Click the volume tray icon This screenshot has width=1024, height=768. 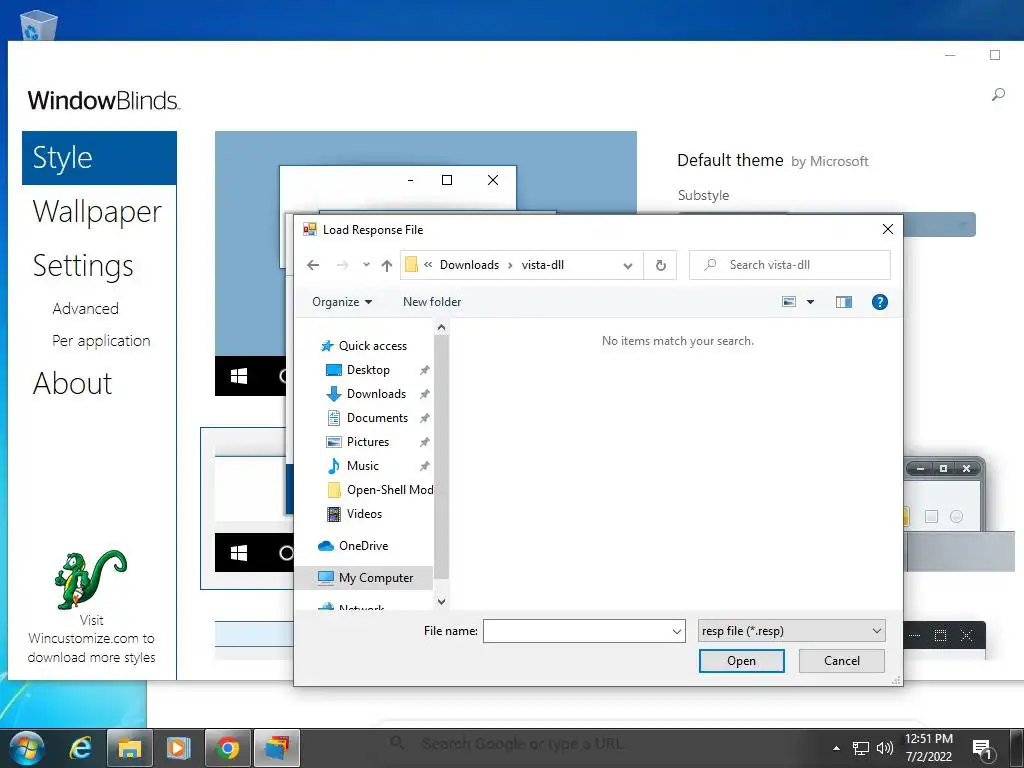(x=884, y=748)
